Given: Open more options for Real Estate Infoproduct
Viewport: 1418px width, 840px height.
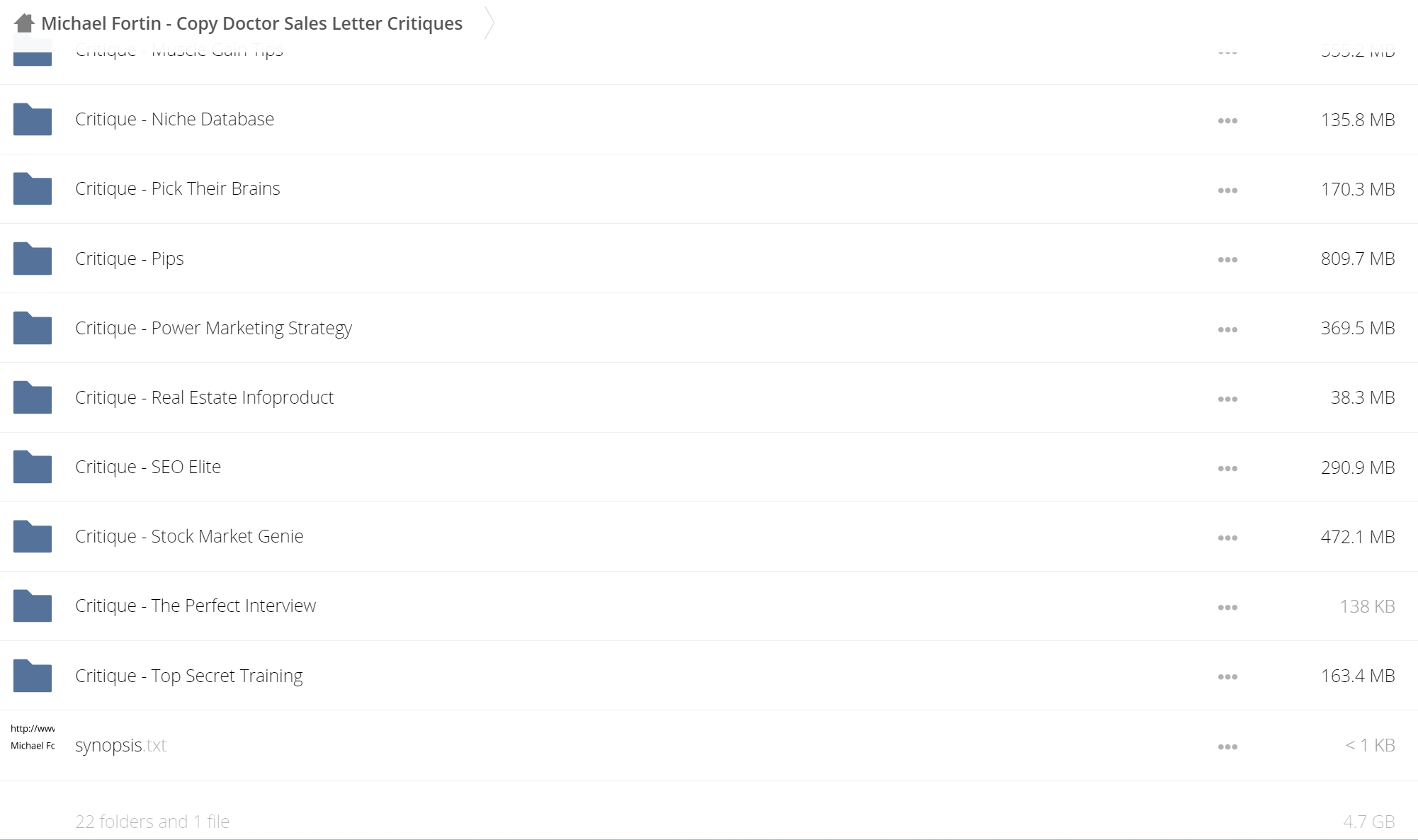Looking at the screenshot, I should [x=1227, y=399].
